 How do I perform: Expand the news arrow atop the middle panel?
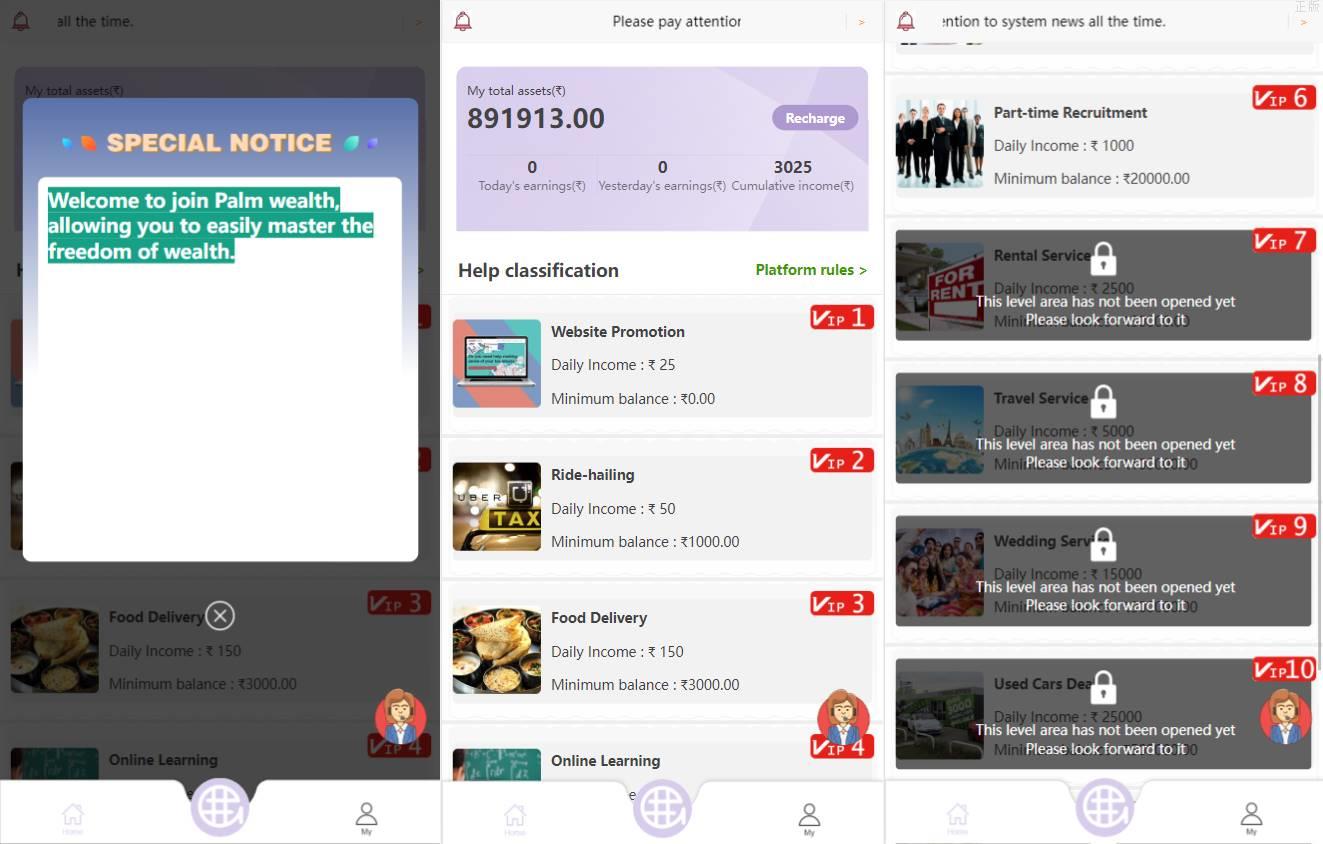pyautogui.click(x=861, y=22)
